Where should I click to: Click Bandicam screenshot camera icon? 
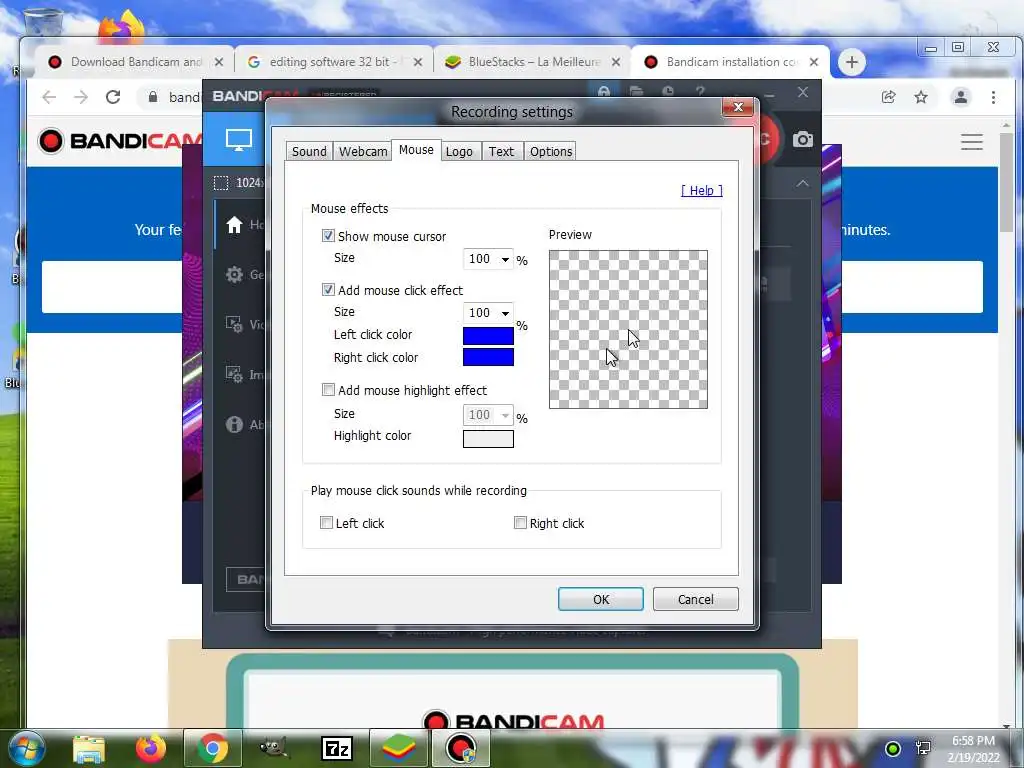(803, 139)
